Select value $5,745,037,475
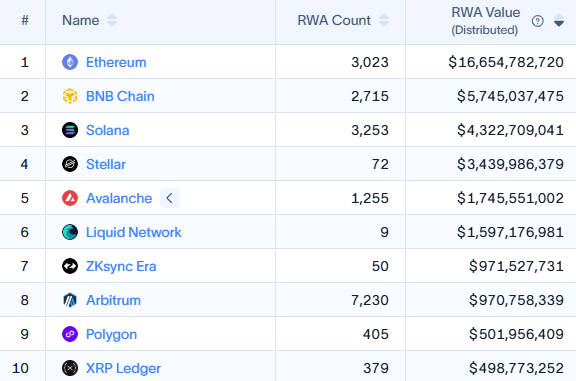The image size is (576, 381). click(x=510, y=96)
